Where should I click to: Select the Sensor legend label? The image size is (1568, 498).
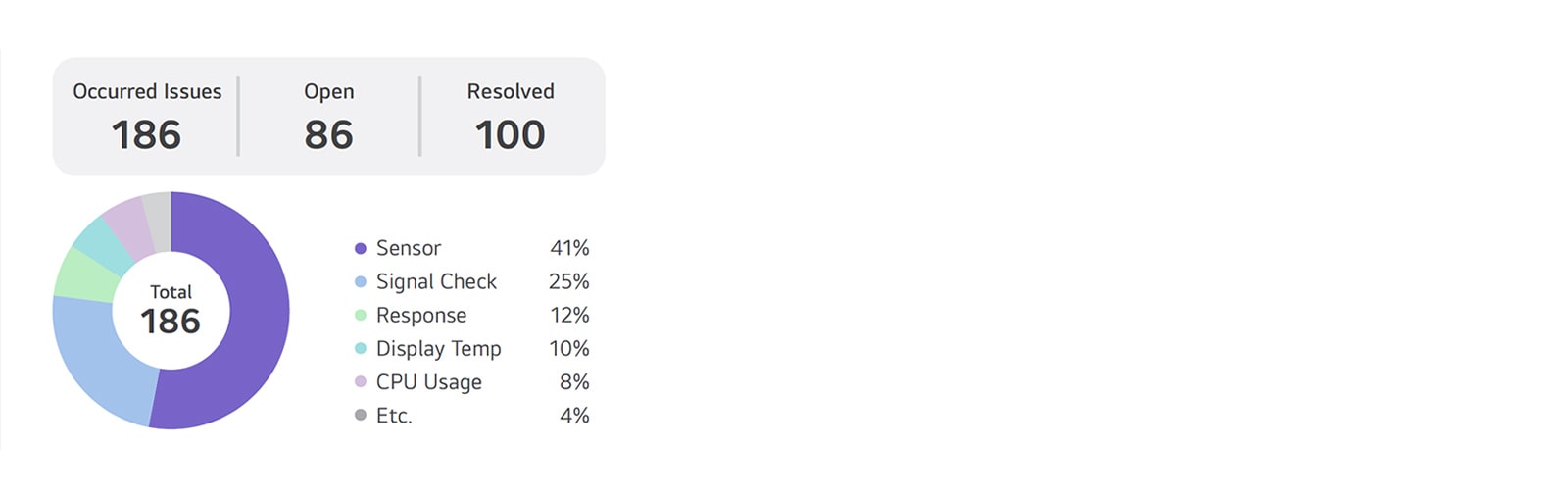coord(409,249)
